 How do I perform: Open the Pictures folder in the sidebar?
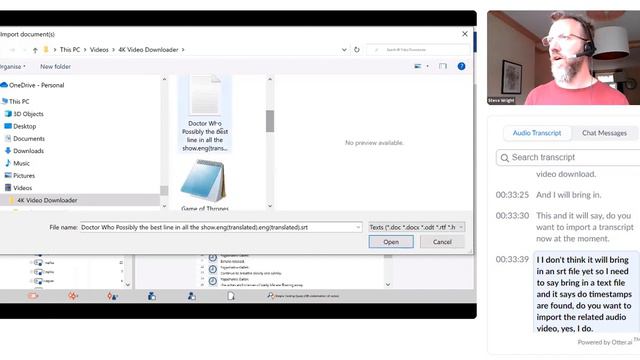(x=20, y=176)
